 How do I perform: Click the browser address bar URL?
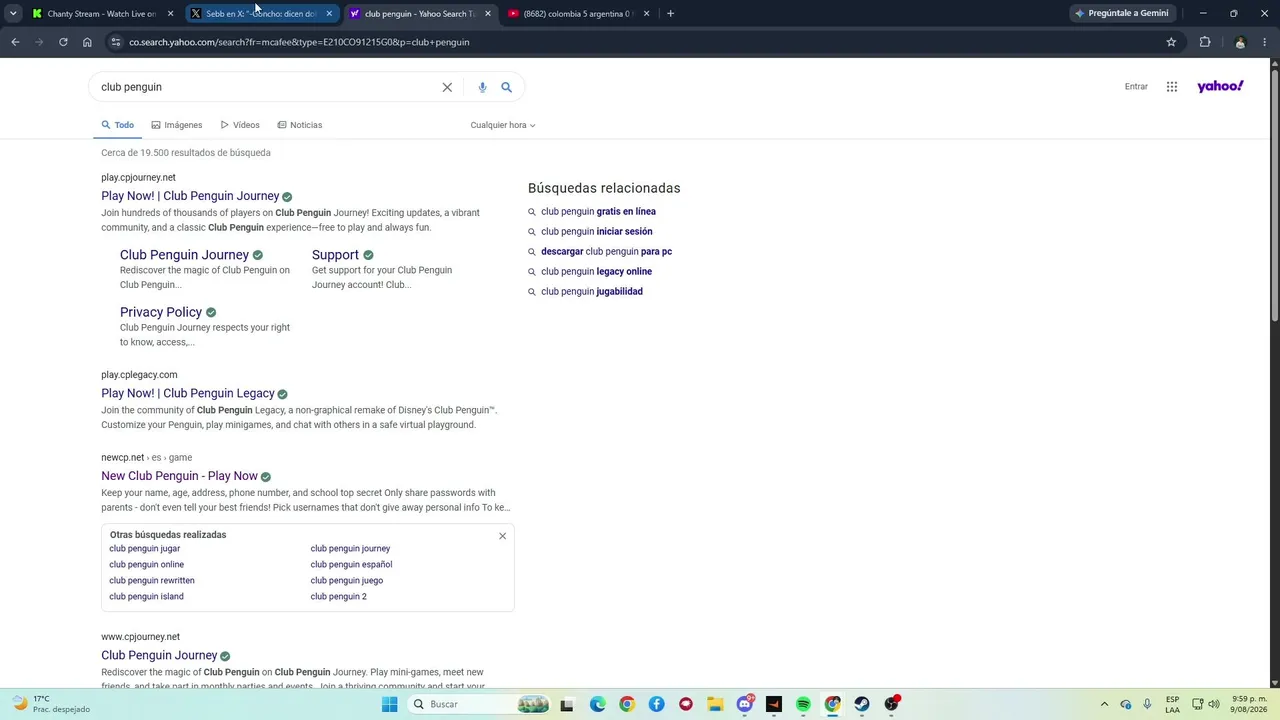tap(299, 42)
